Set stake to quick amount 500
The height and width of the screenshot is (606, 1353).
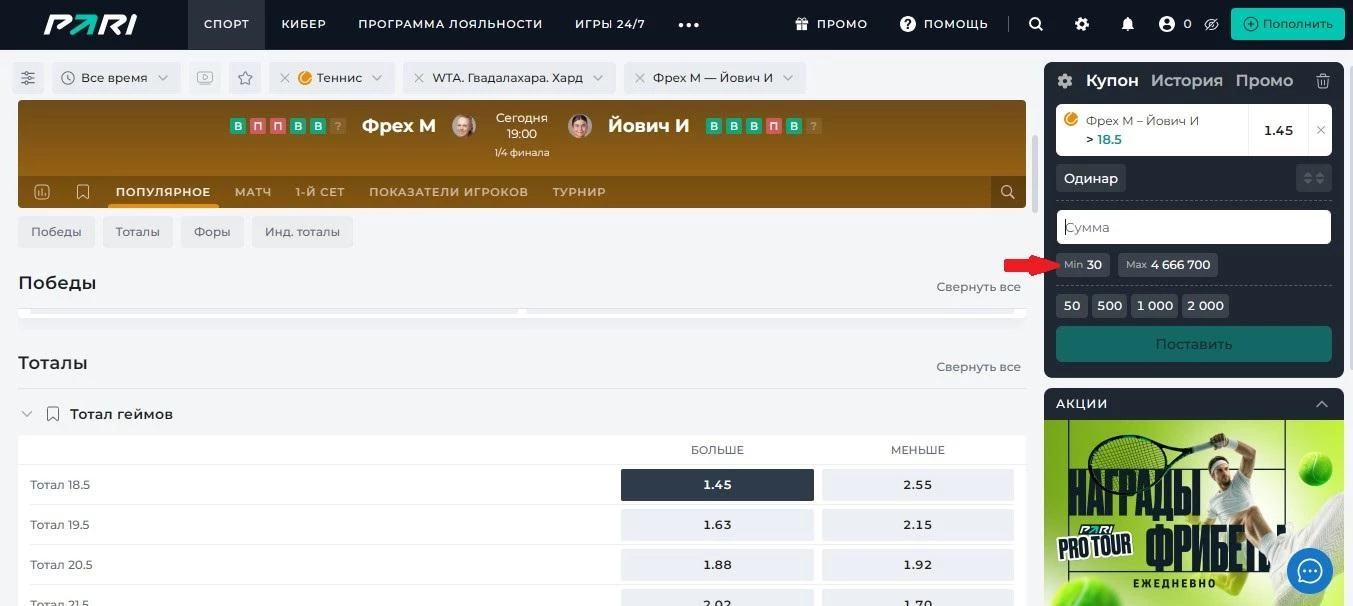[1110, 306]
